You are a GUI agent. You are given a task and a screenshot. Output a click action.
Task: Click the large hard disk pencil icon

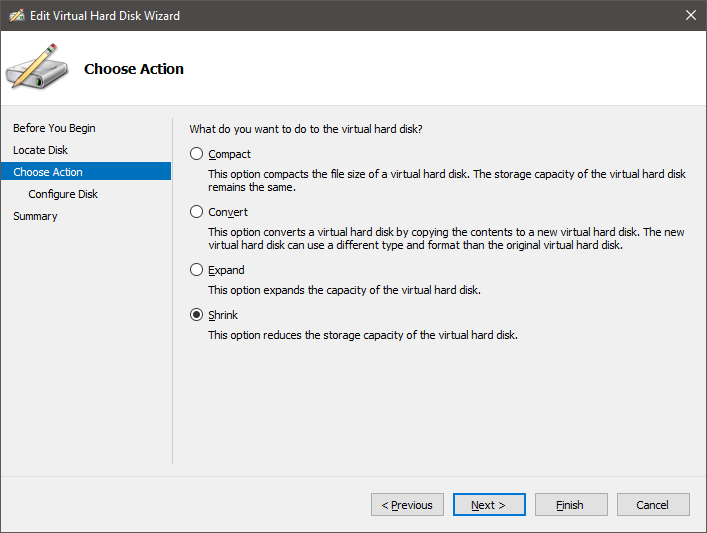coord(37,66)
